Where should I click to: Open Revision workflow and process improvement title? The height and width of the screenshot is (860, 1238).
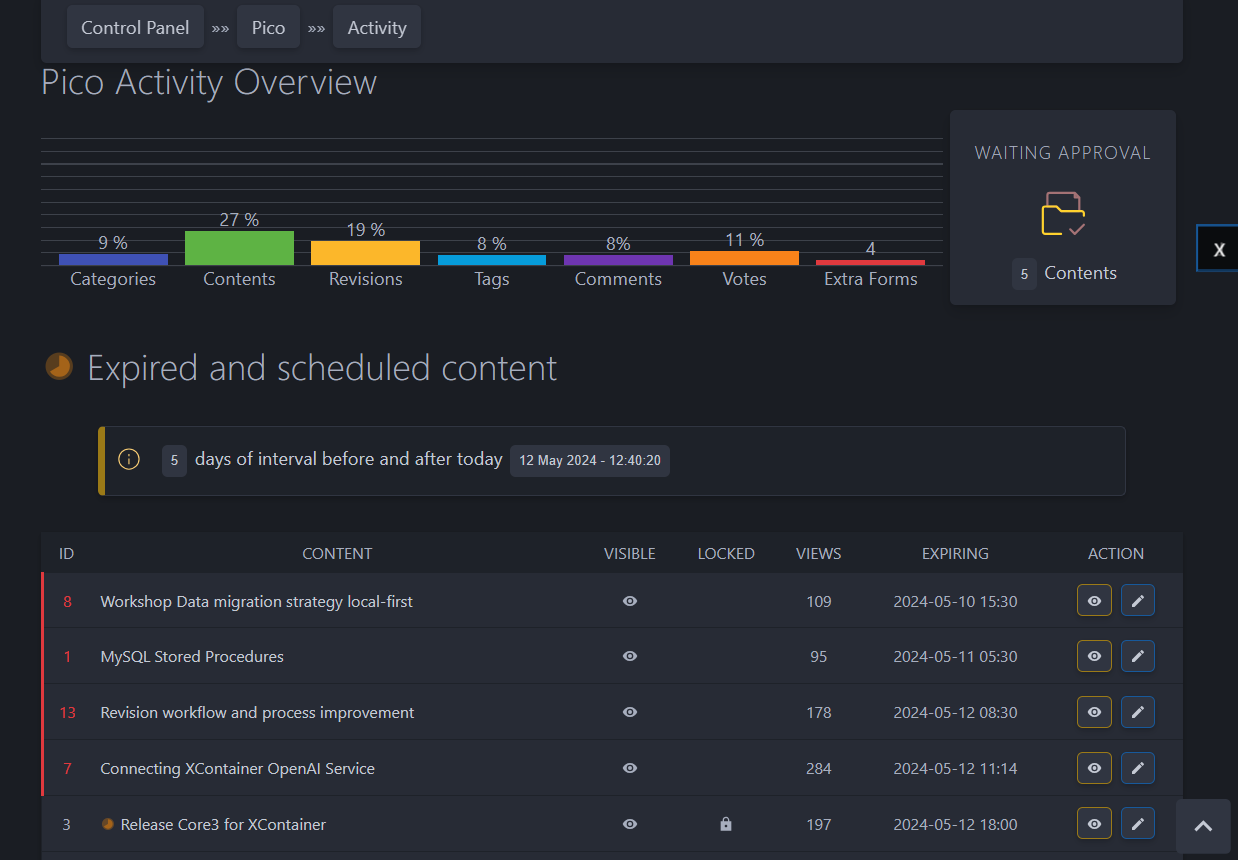(257, 713)
